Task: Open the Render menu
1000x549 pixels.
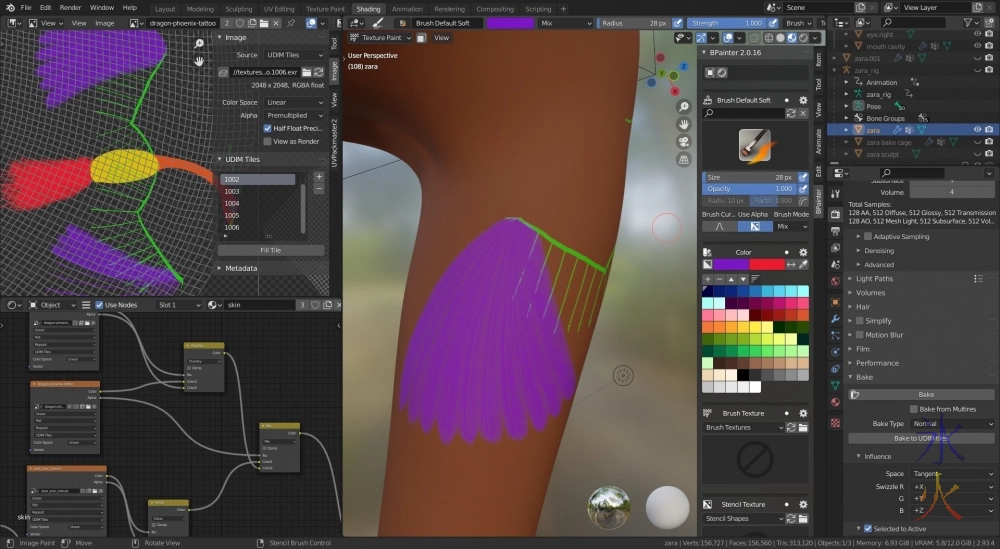Action: [70, 8]
